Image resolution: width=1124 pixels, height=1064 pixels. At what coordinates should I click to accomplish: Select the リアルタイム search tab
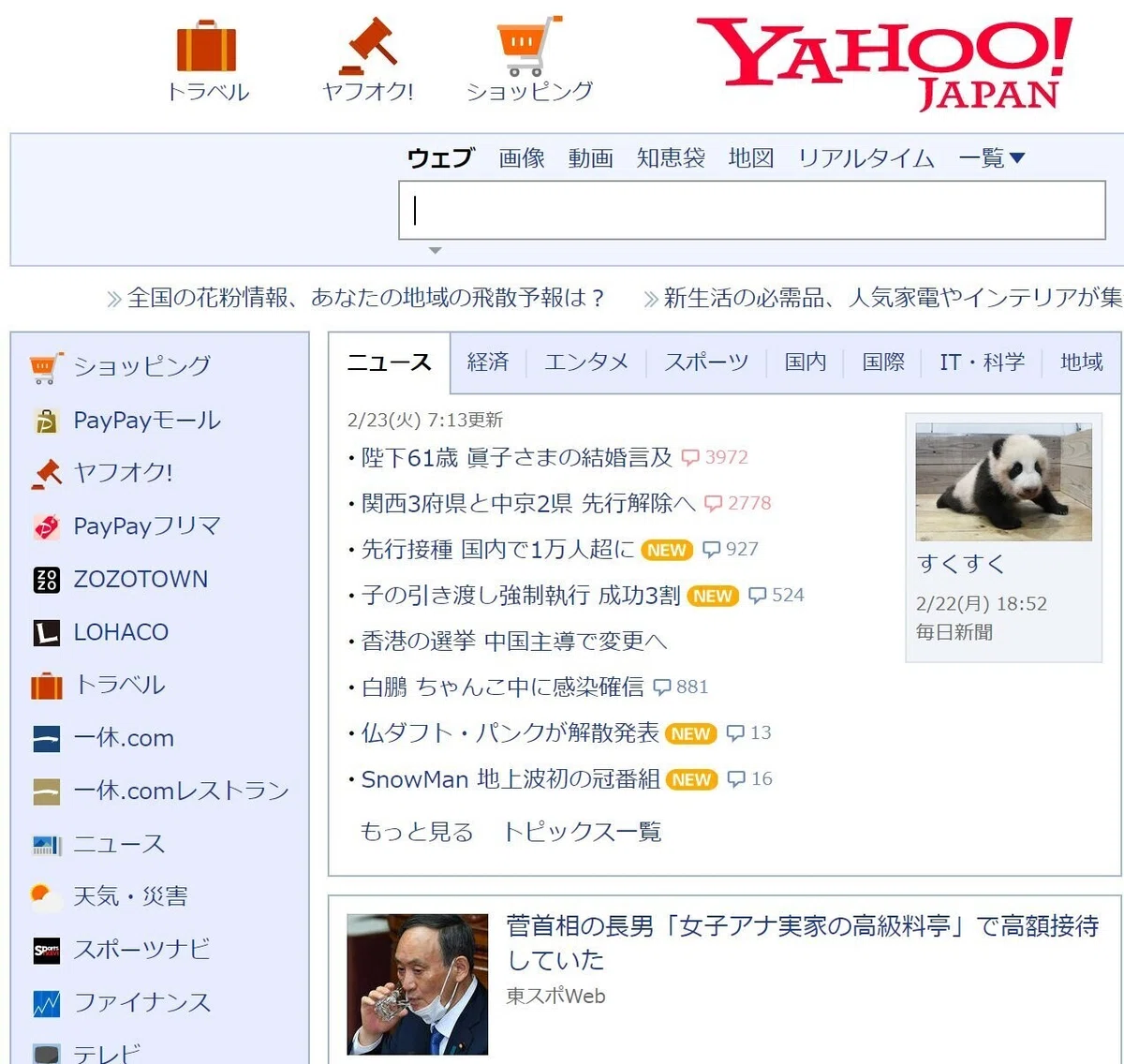[865, 158]
